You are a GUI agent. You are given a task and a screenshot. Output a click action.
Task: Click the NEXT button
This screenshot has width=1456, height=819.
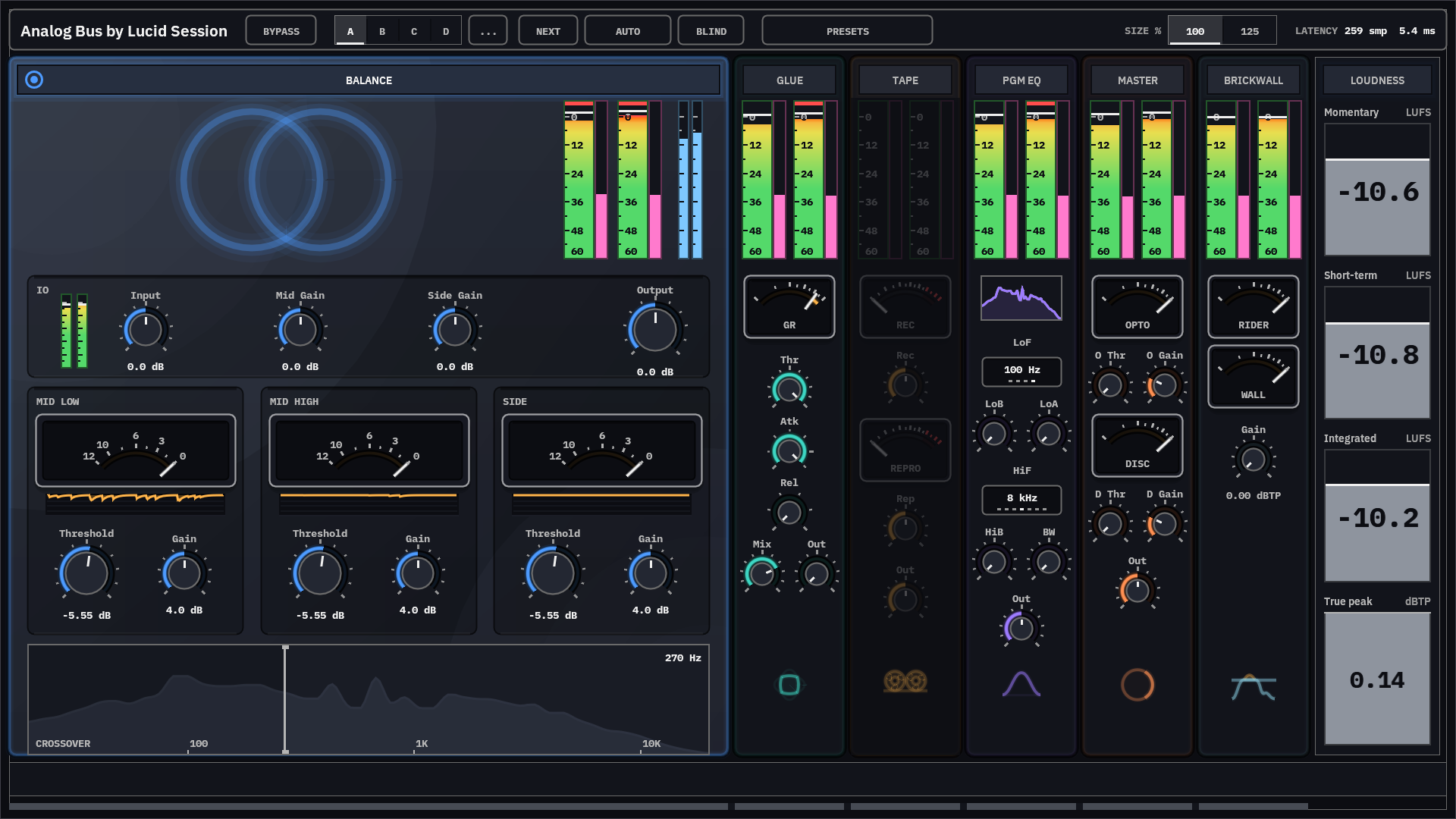548,31
